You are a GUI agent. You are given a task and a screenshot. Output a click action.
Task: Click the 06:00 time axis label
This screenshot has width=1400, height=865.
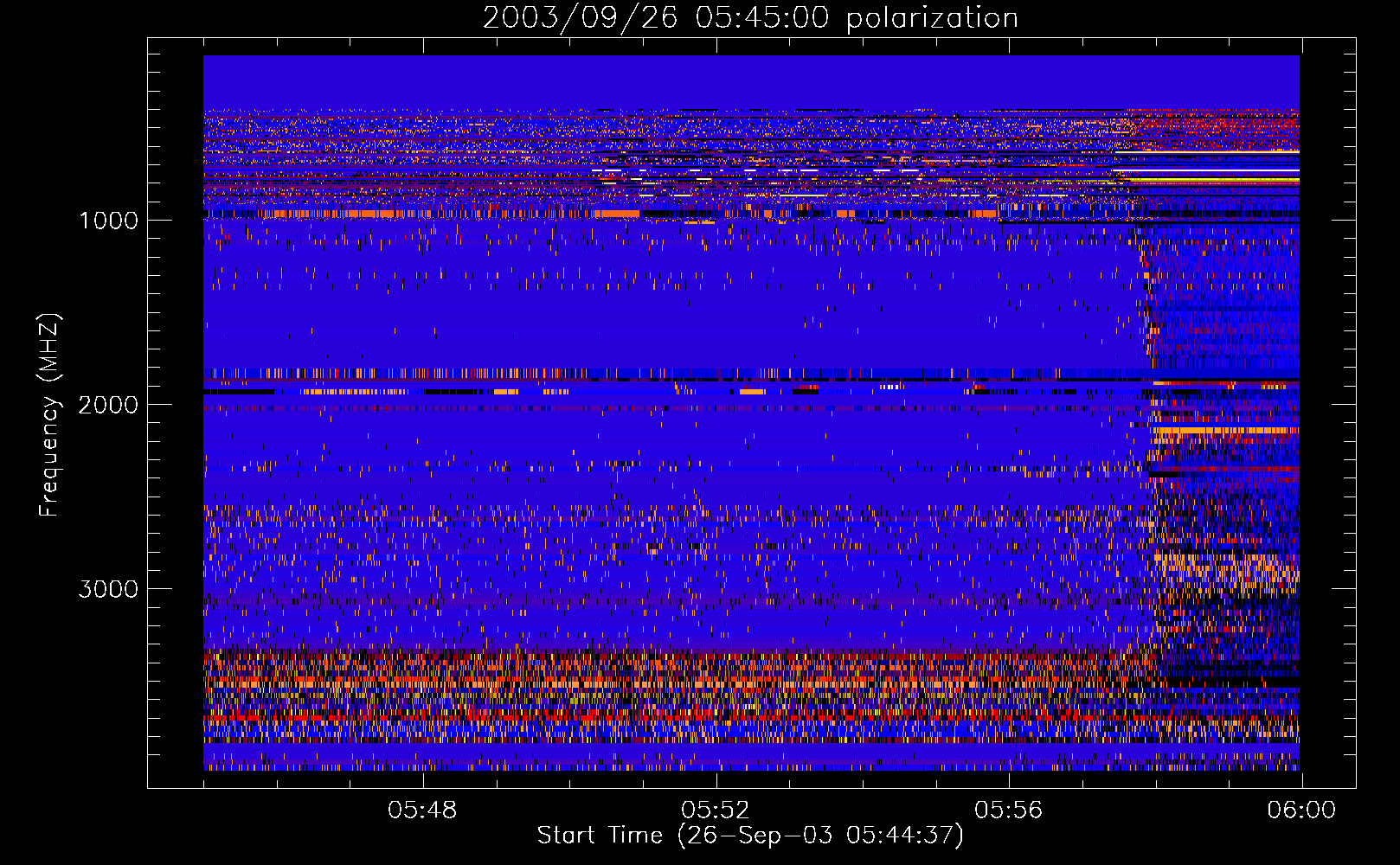click(1301, 811)
